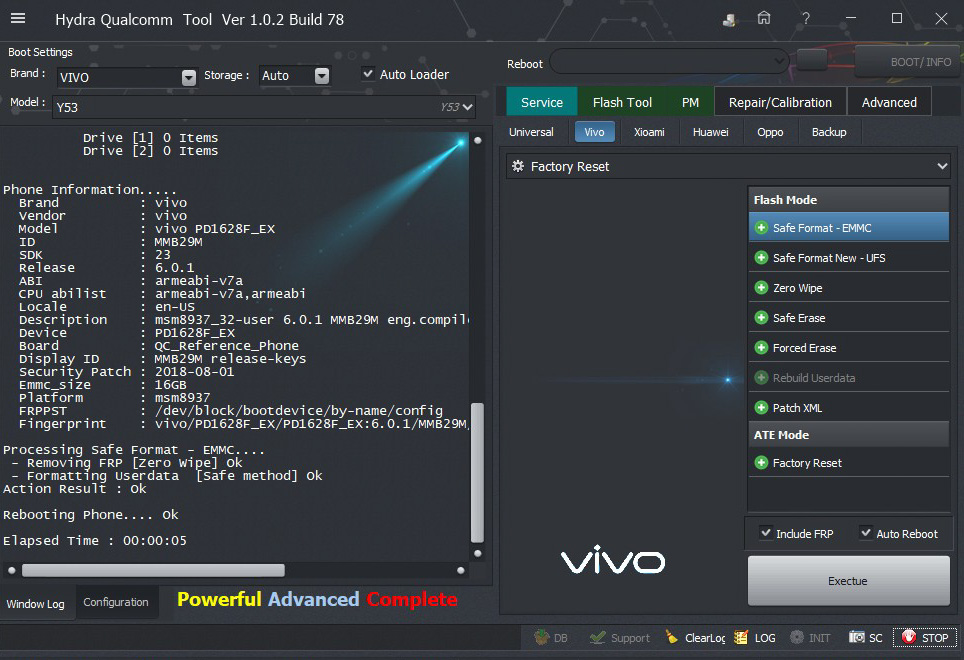Image resolution: width=964 pixels, height=660 pixels.
Task: Switch to the Configuration tab
Action: pyautogui.click(x=116, y=602)
